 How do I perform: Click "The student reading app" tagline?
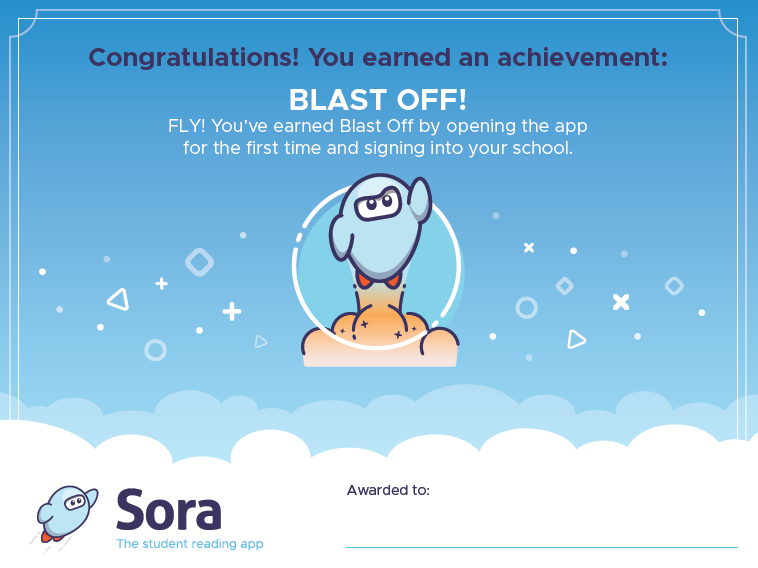[189, 544]
